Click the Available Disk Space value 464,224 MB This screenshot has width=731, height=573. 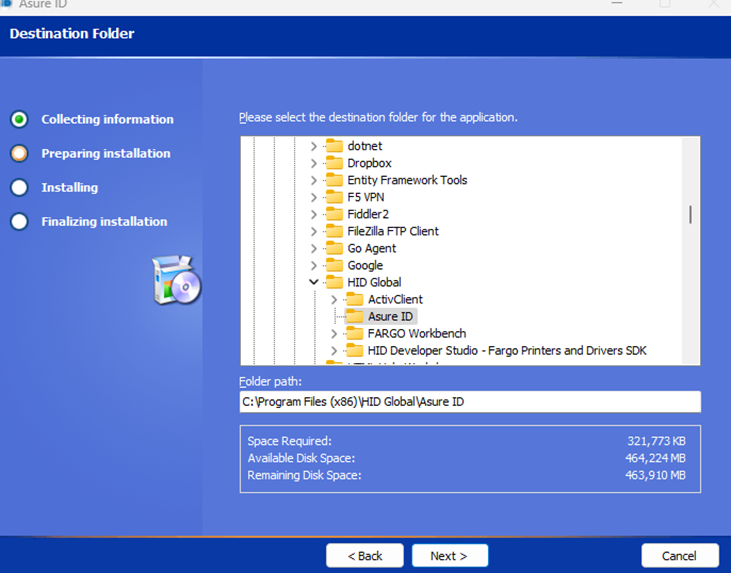point(655,458)
